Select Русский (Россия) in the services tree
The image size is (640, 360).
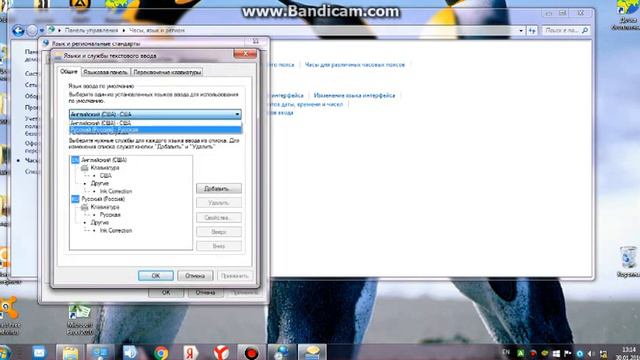[x=103, y=199]
